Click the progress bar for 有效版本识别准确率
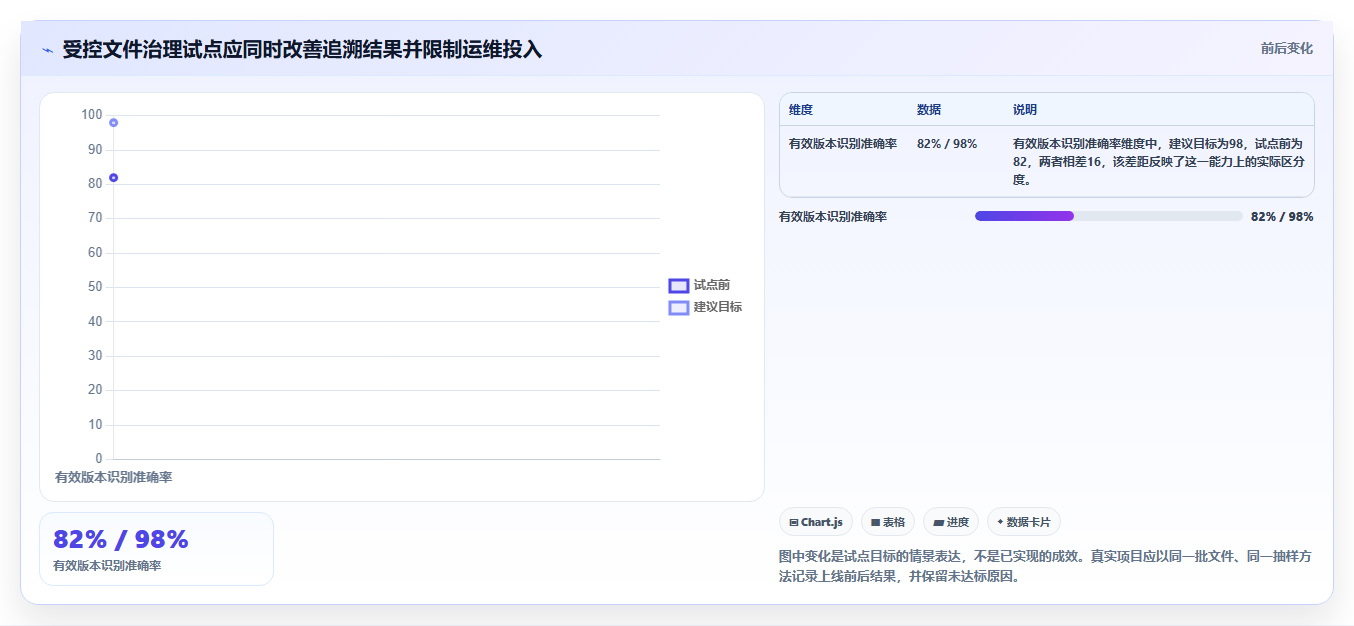1354x626 pixels. [1109, 216]
